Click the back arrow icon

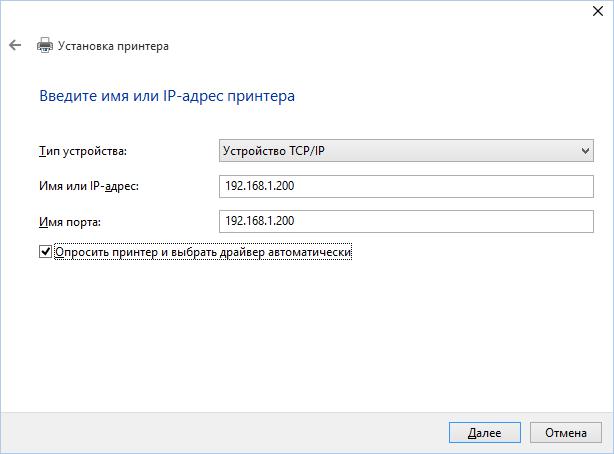[15, 46]
